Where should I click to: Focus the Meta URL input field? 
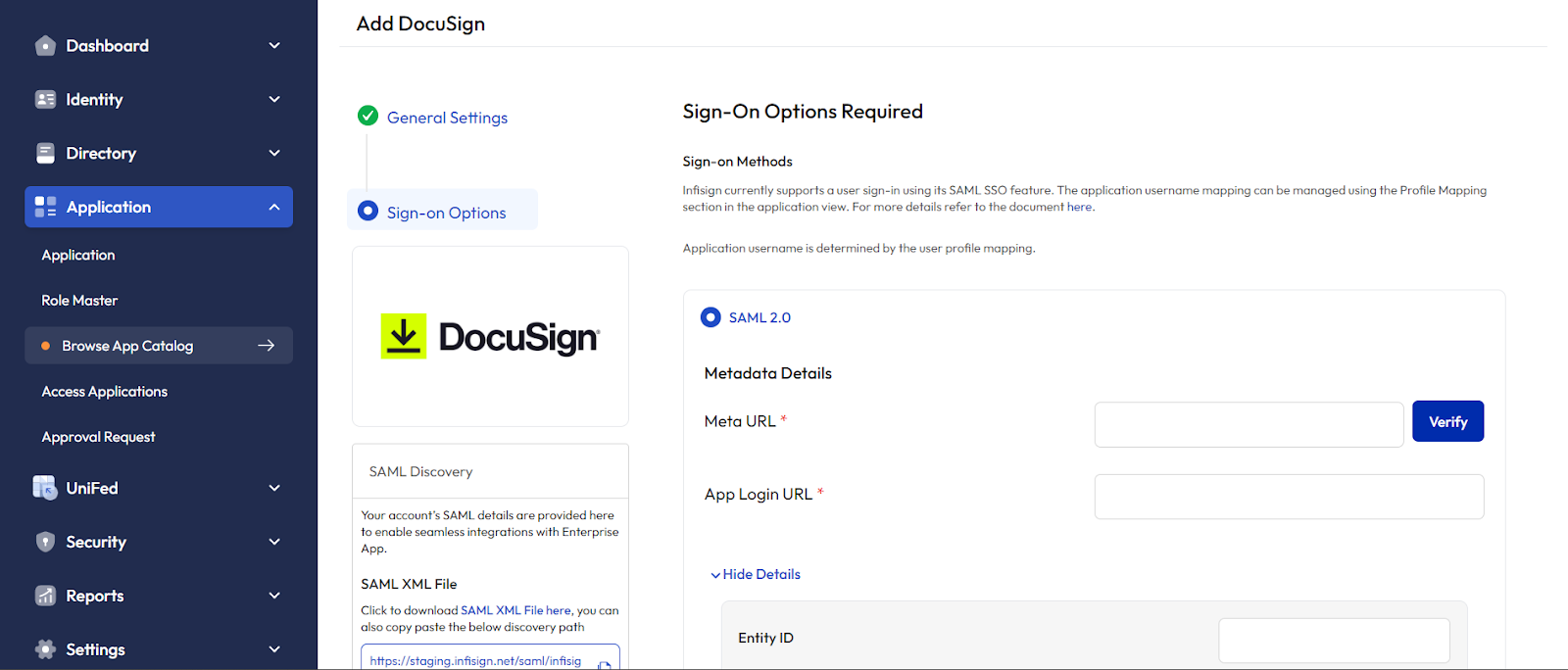(1249, 424)
